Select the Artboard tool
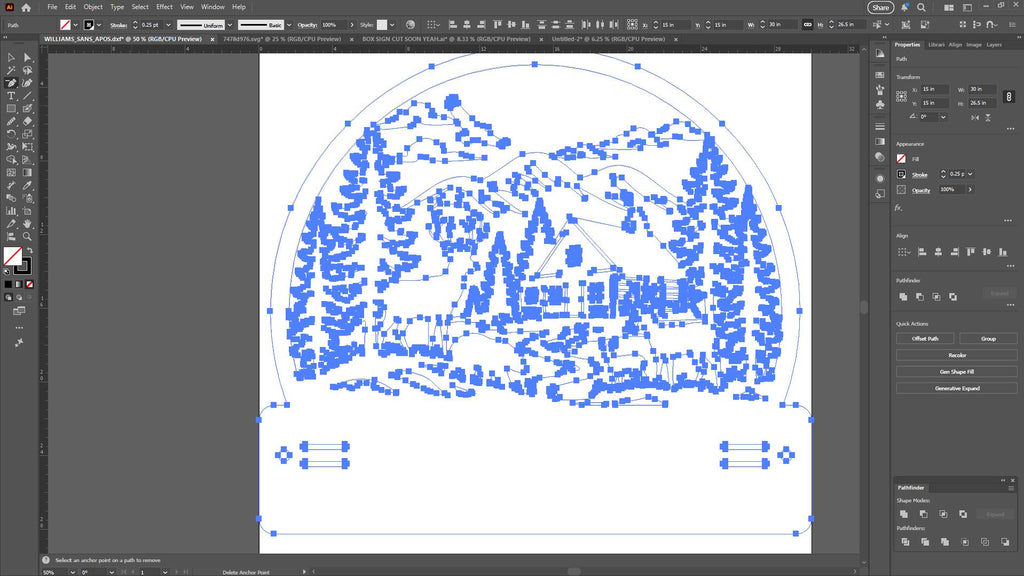 (27, 211)
